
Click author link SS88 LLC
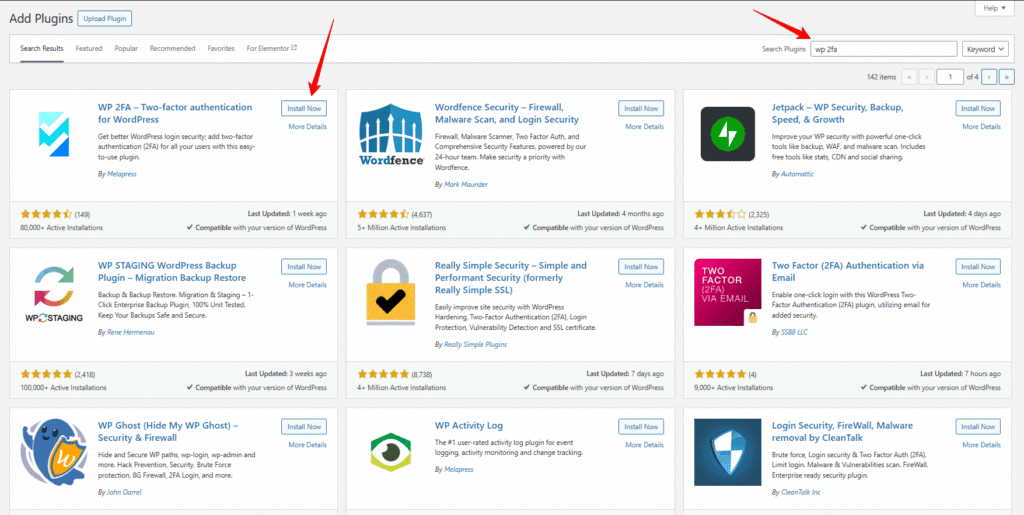(796, 332)
